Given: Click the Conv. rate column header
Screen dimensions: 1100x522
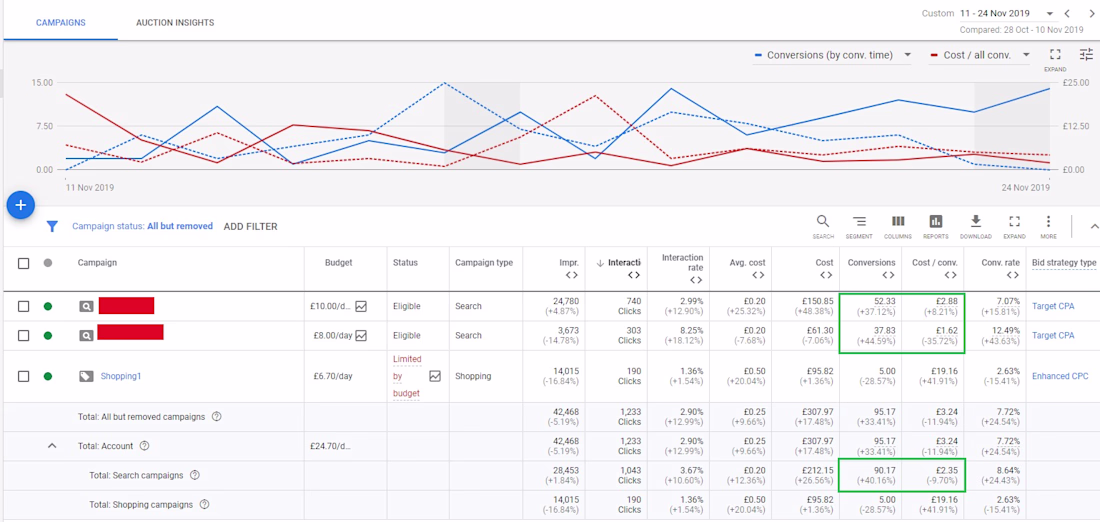Looking at the screenshot, I should [x=1000, y=262].
